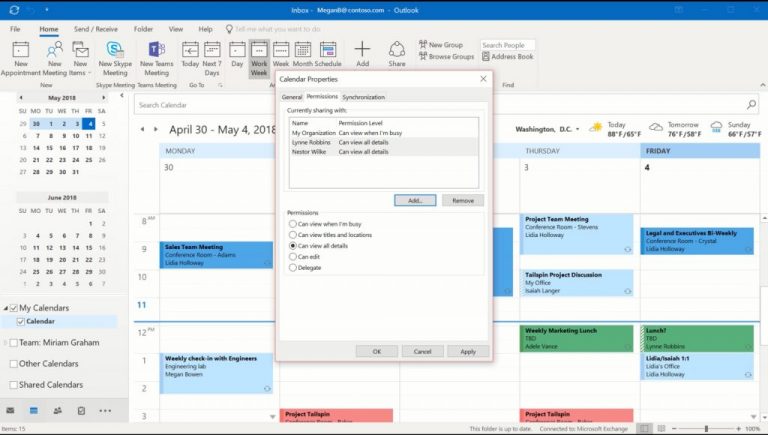Click the Search People box
768x435 pixels.
[507, 45]
